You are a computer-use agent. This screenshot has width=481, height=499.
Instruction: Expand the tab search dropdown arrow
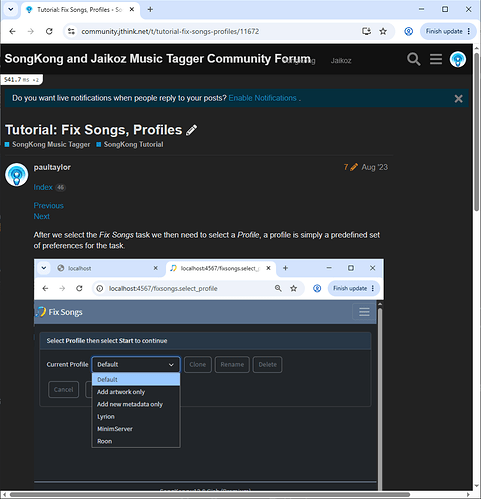pyautogui.click(x=11, y=9)
